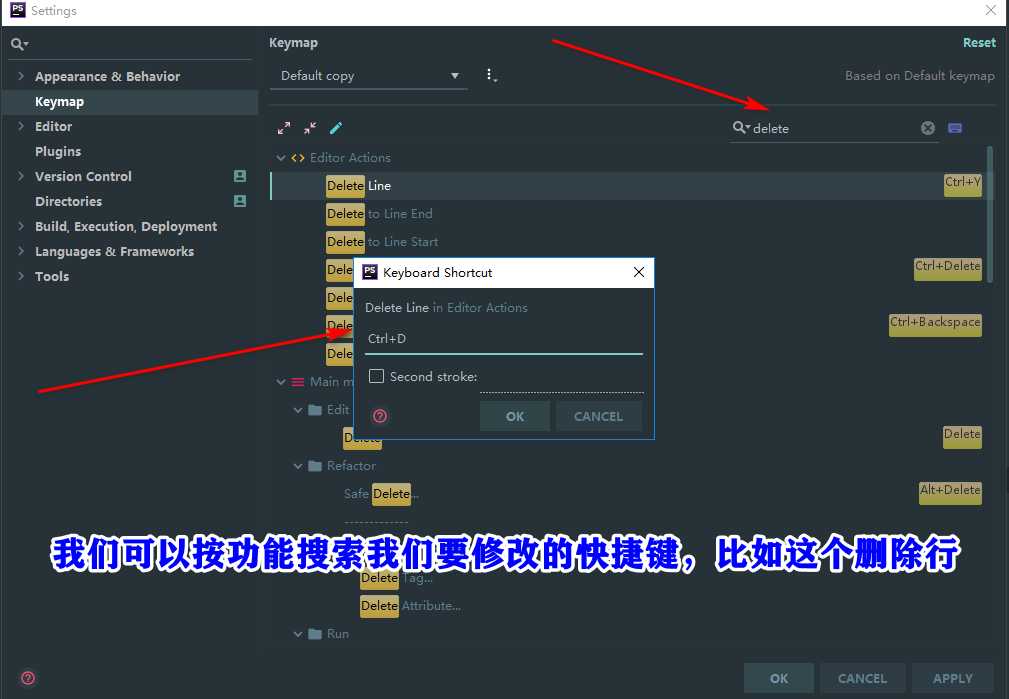
Task: Click the Reset link
Action: click(x=979, y=42)
